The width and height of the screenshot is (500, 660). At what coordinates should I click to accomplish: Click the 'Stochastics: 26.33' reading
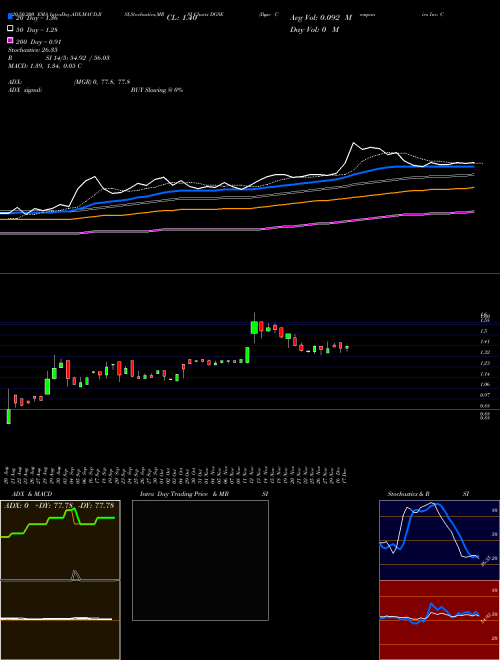32,50
